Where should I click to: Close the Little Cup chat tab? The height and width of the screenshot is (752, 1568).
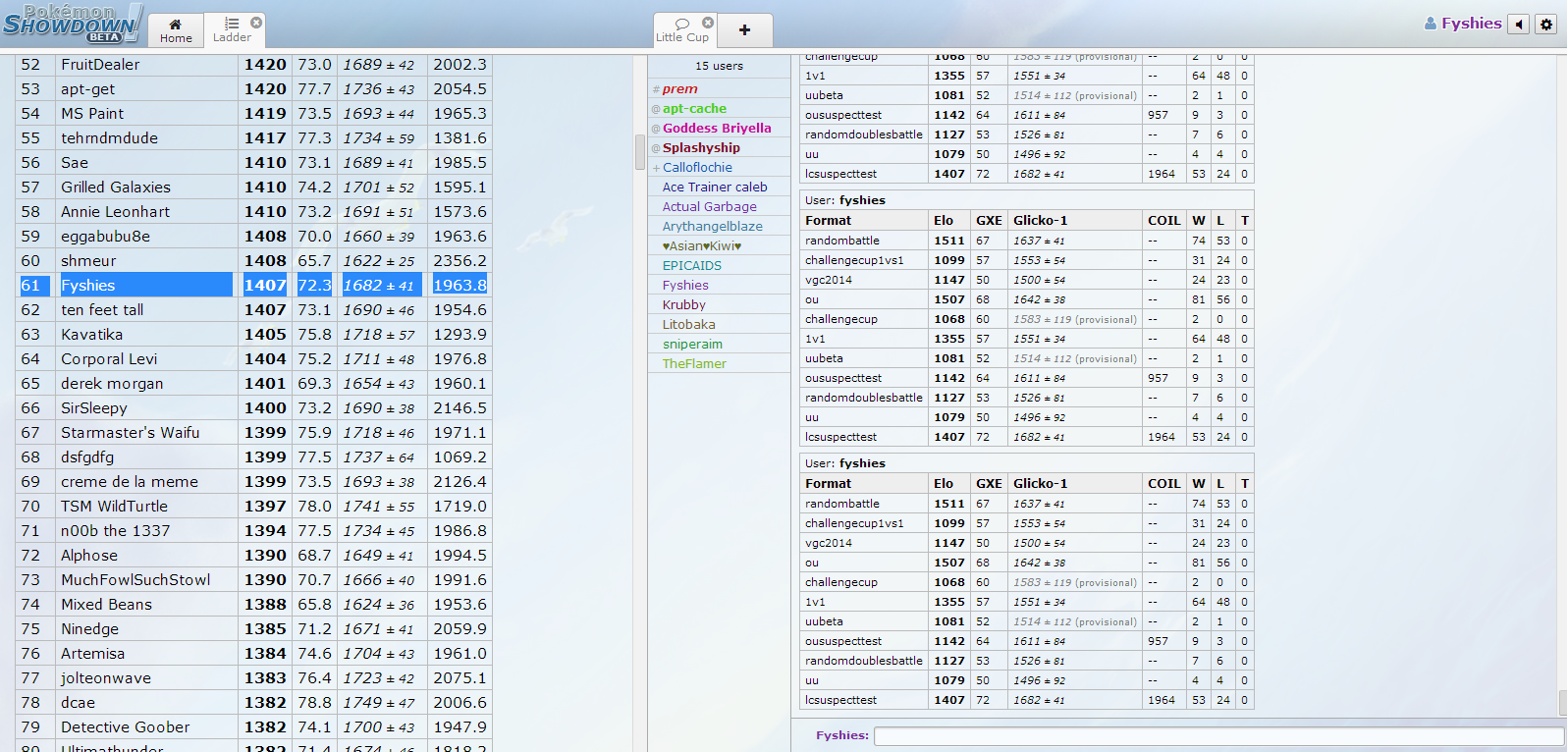(708, 22)
